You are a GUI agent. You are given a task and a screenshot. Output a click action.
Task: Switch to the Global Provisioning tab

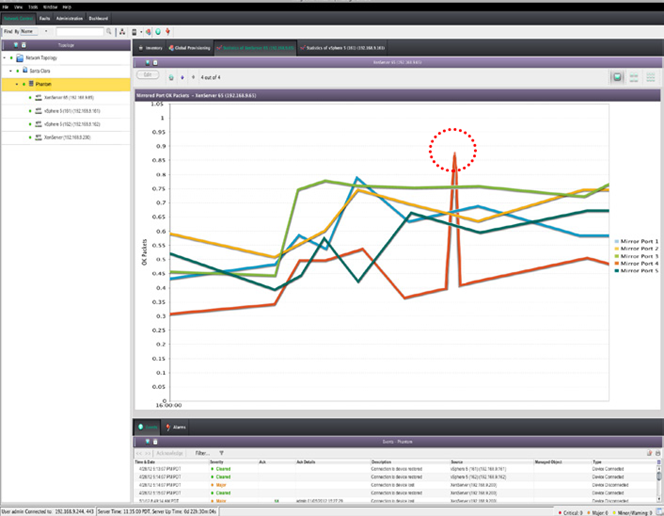(198, 46)
